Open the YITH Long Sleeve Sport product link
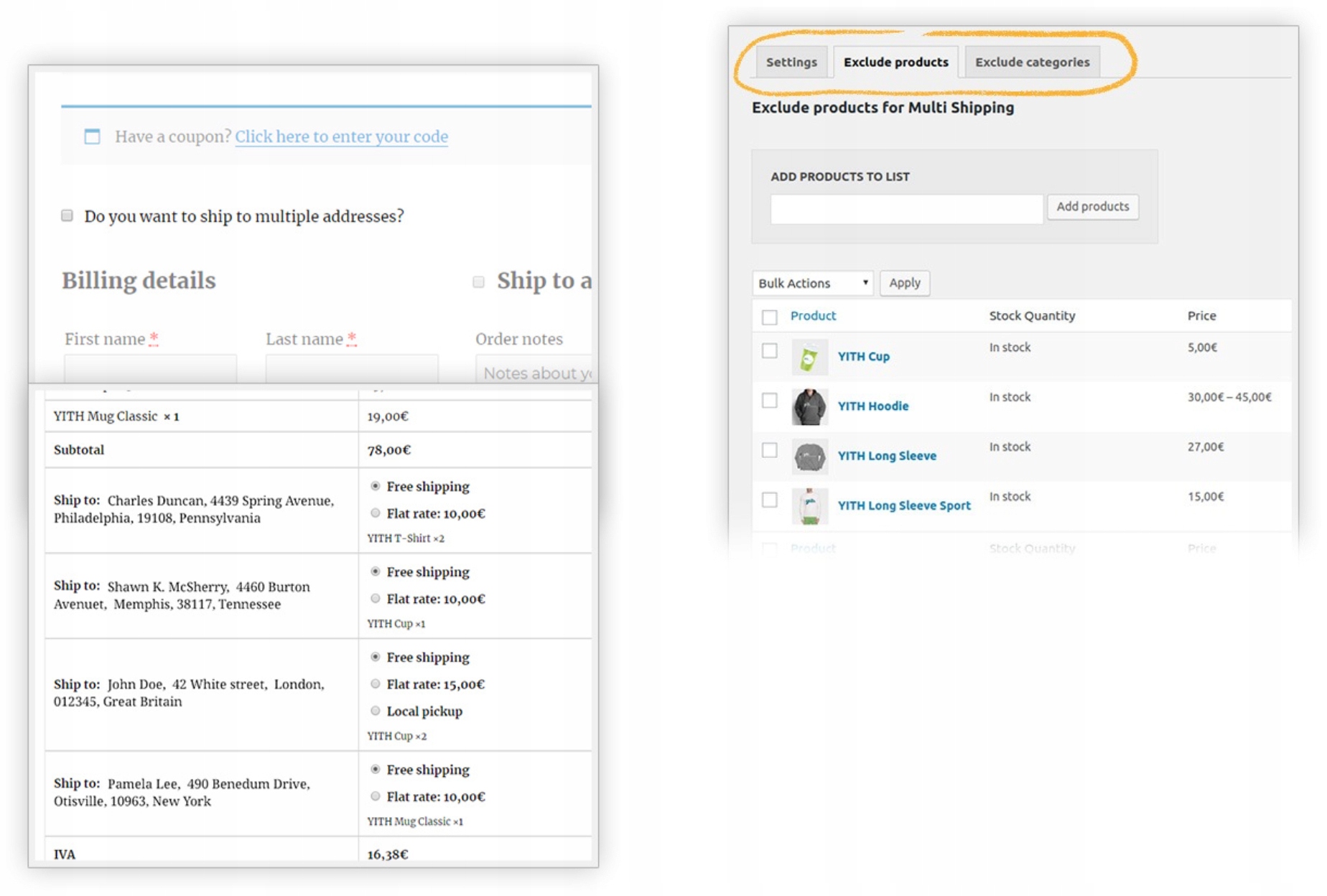 [904, 505]
